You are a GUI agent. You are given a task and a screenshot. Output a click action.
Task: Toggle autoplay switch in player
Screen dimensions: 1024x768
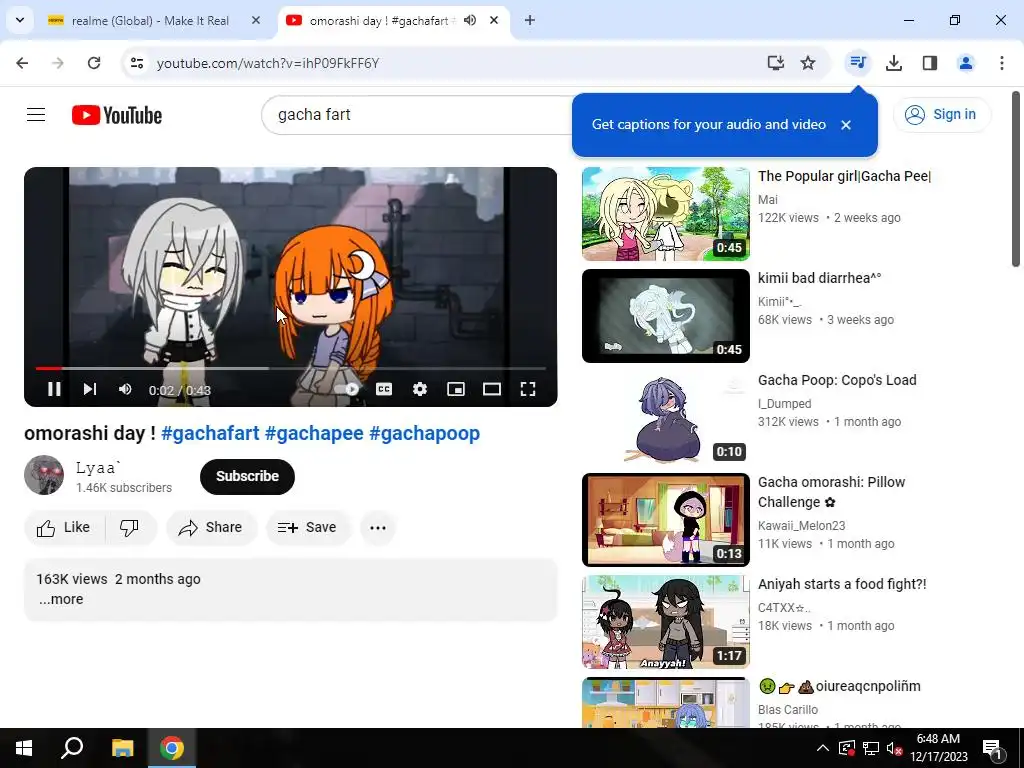tap(347, 389)
